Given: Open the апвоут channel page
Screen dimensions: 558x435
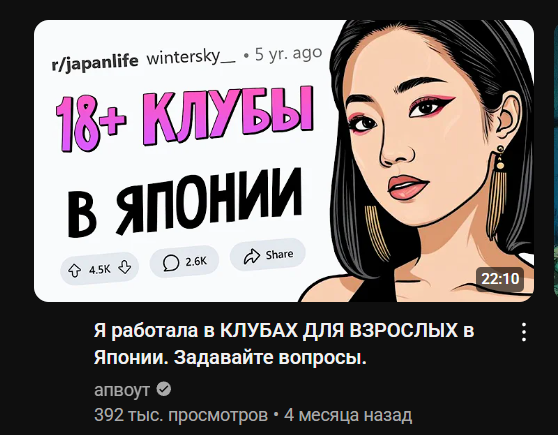Looking at the screenshot, I should tap(122, 390).
